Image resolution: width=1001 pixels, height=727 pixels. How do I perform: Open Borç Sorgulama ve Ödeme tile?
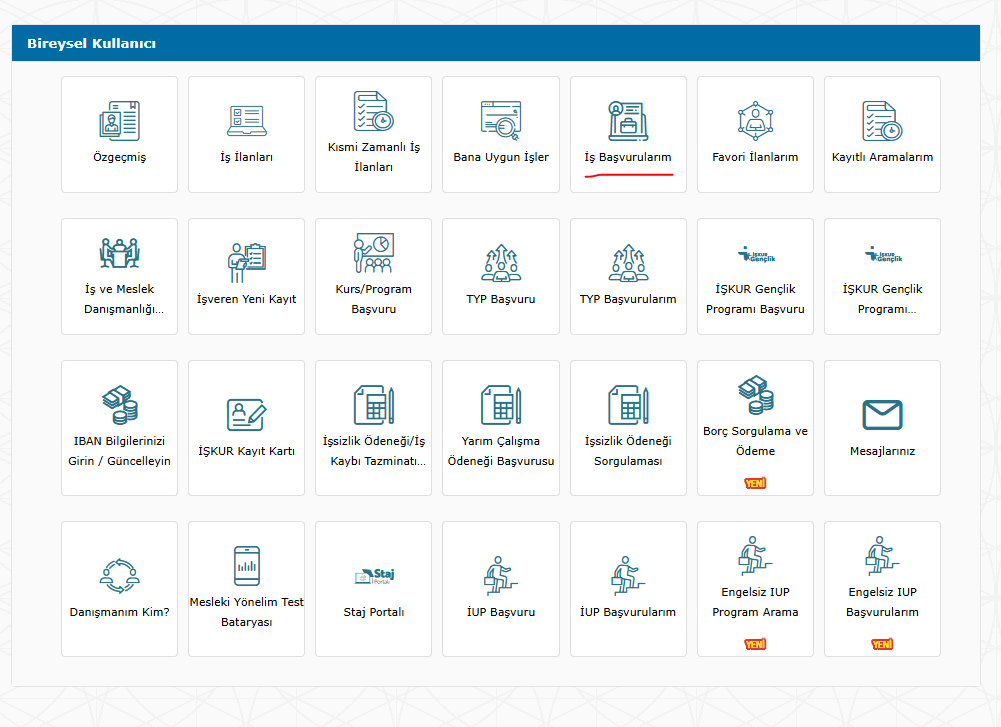755,427
